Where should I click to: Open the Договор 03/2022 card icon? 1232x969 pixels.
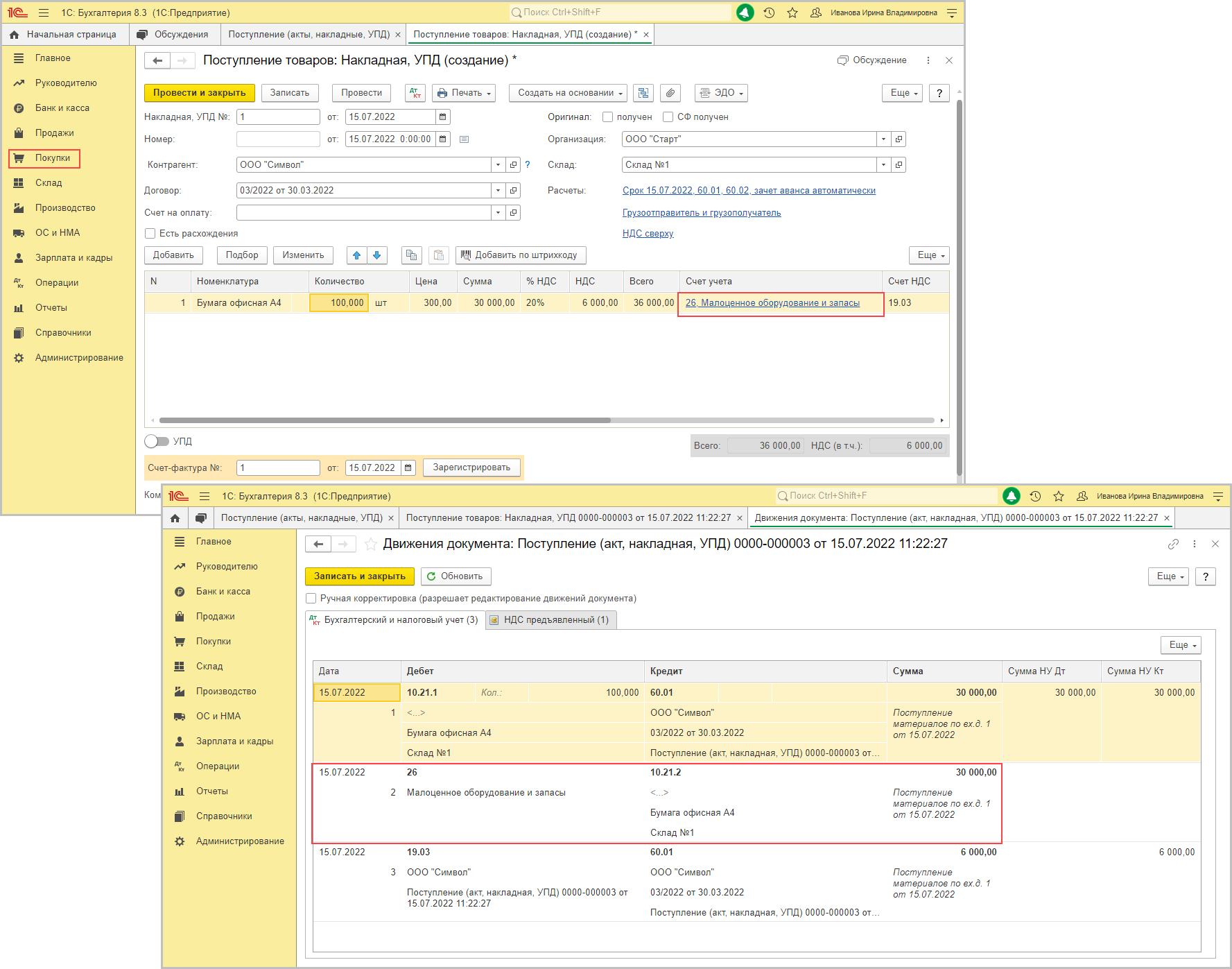(x=513, y=191)
